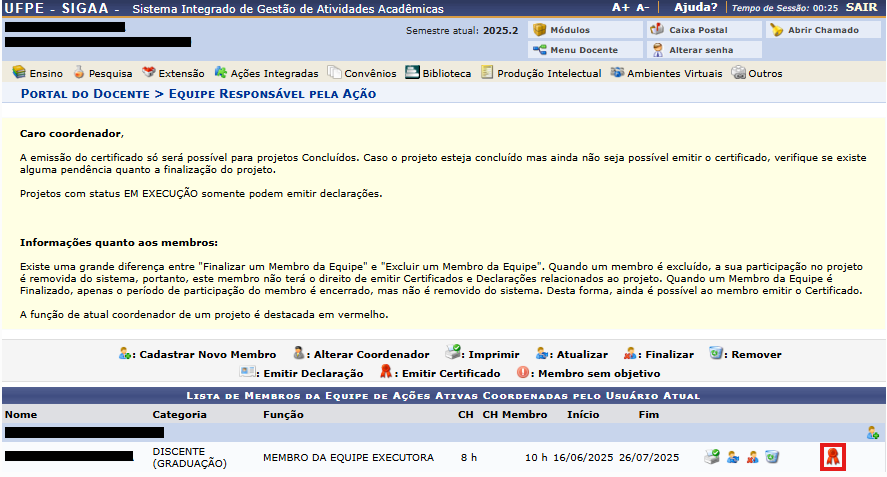Click the end date 26/07/2025

click(649, 457)
